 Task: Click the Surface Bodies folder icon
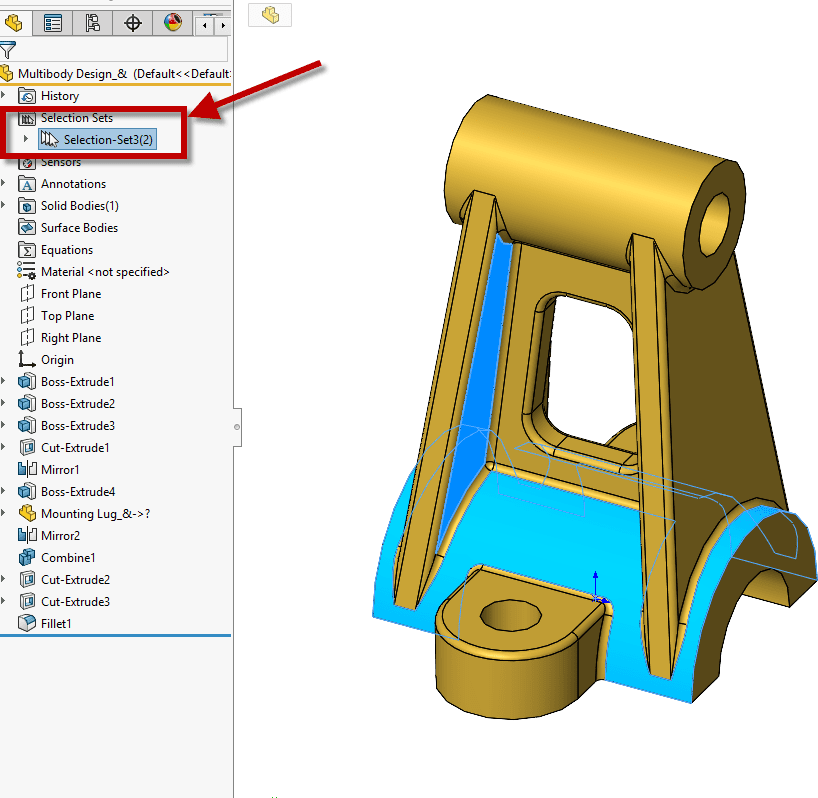tap(27, 228)
